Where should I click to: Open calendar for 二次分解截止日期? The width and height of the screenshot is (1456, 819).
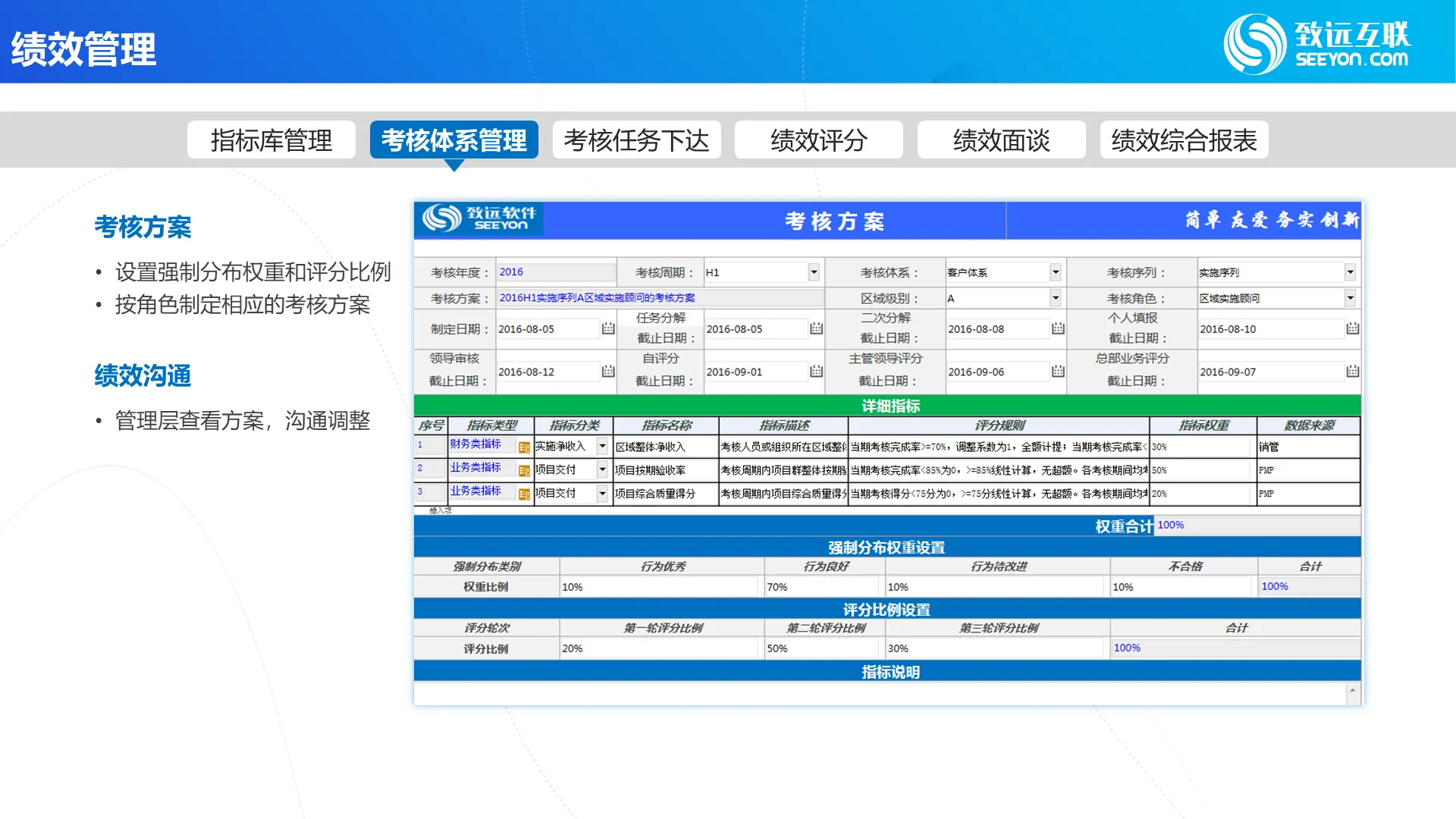click(1058, 328)
